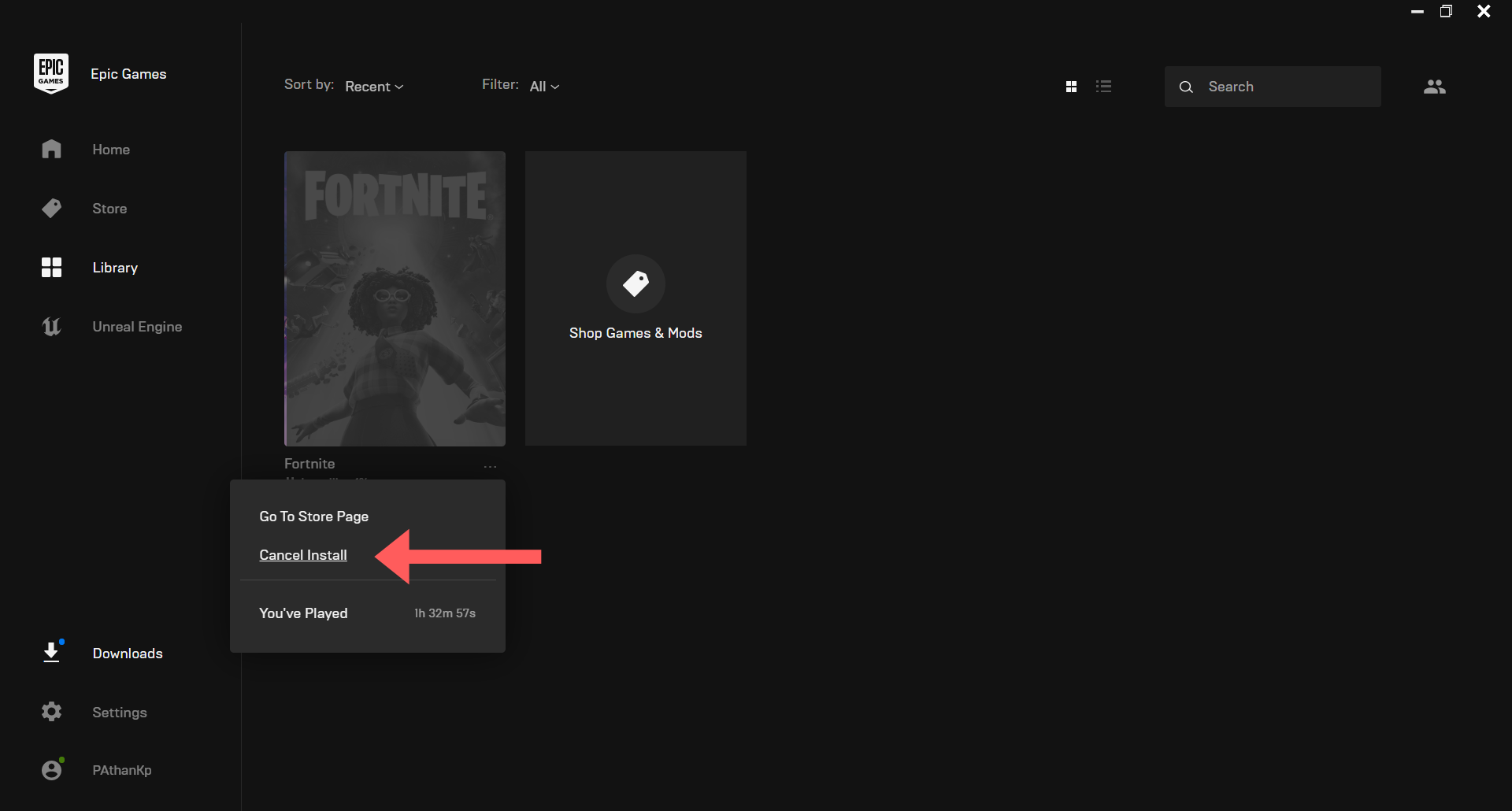Viewport: 1512px width, 811px height.
Task: Open the three-dot menu on Fortnite
Action: point(490,465)
